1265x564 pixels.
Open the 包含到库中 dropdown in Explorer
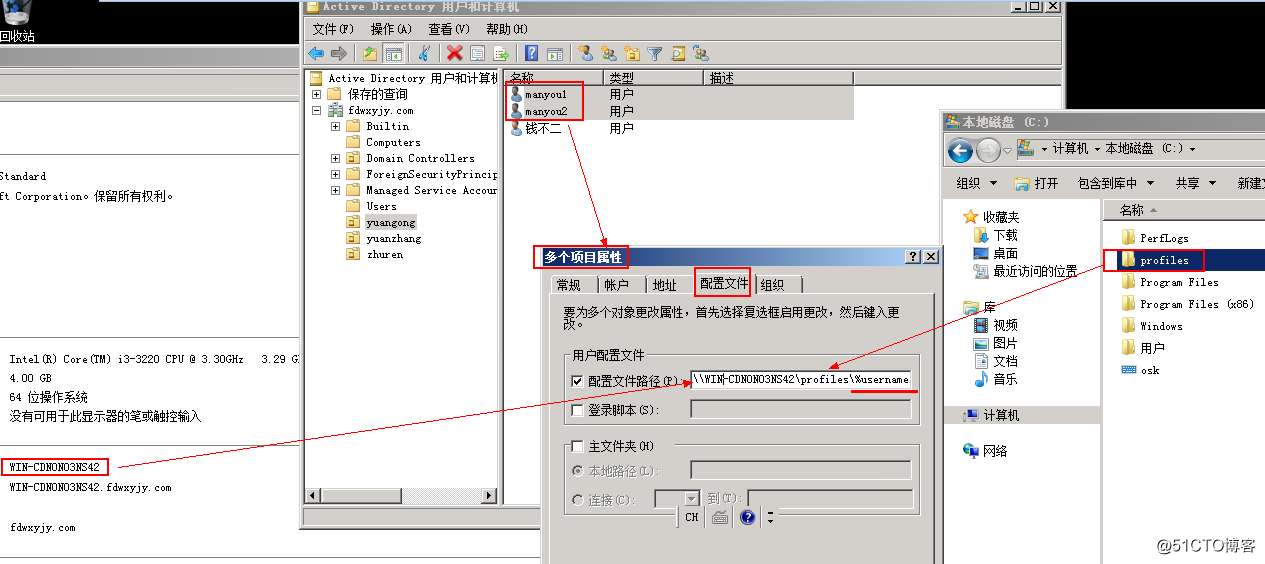coord(1116,183)
